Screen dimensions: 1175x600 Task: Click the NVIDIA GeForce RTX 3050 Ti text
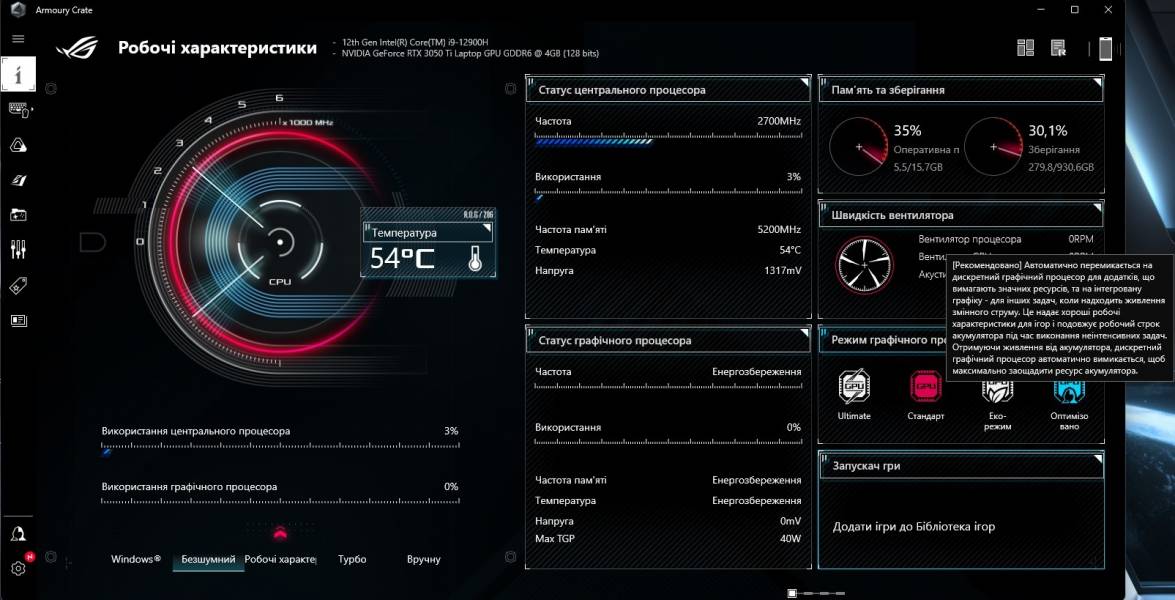[x=470, y=53]
